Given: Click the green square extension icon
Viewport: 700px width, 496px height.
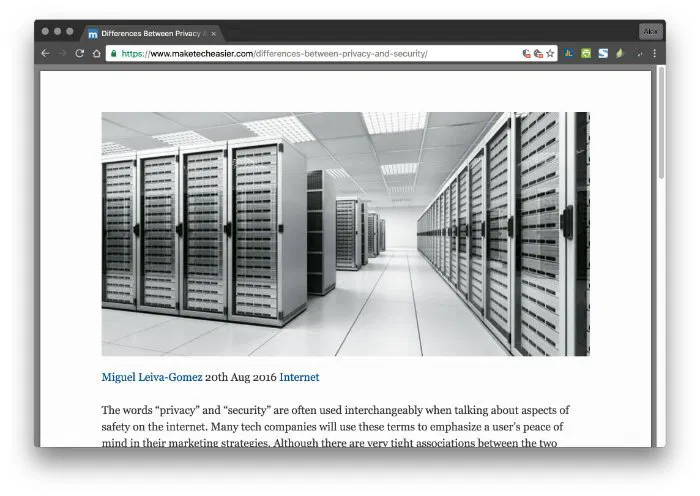Looking at the screenshot, I should [586, 53].
